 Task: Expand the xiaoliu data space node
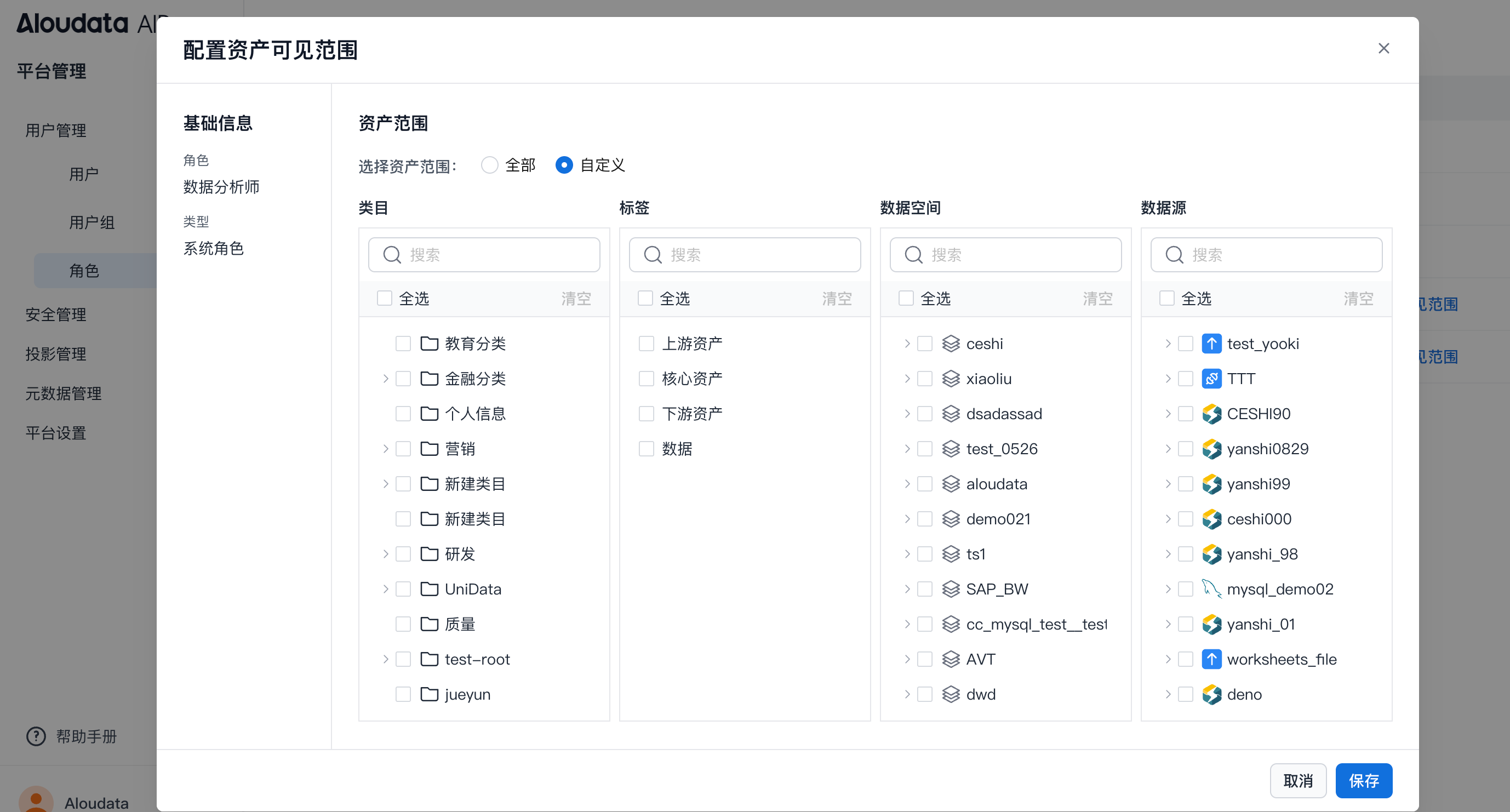click(907, 379)
